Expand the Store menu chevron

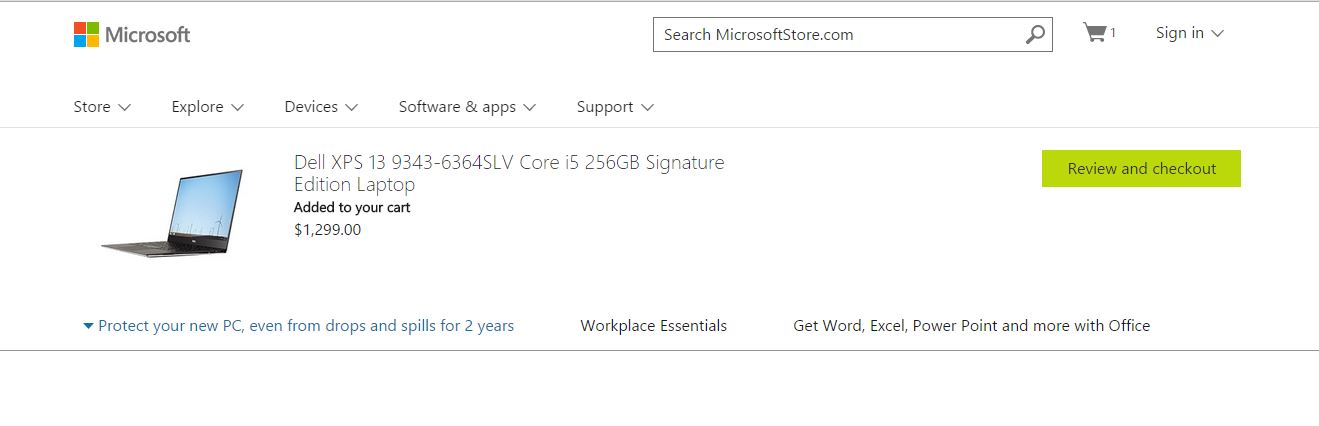coord(124,108)
